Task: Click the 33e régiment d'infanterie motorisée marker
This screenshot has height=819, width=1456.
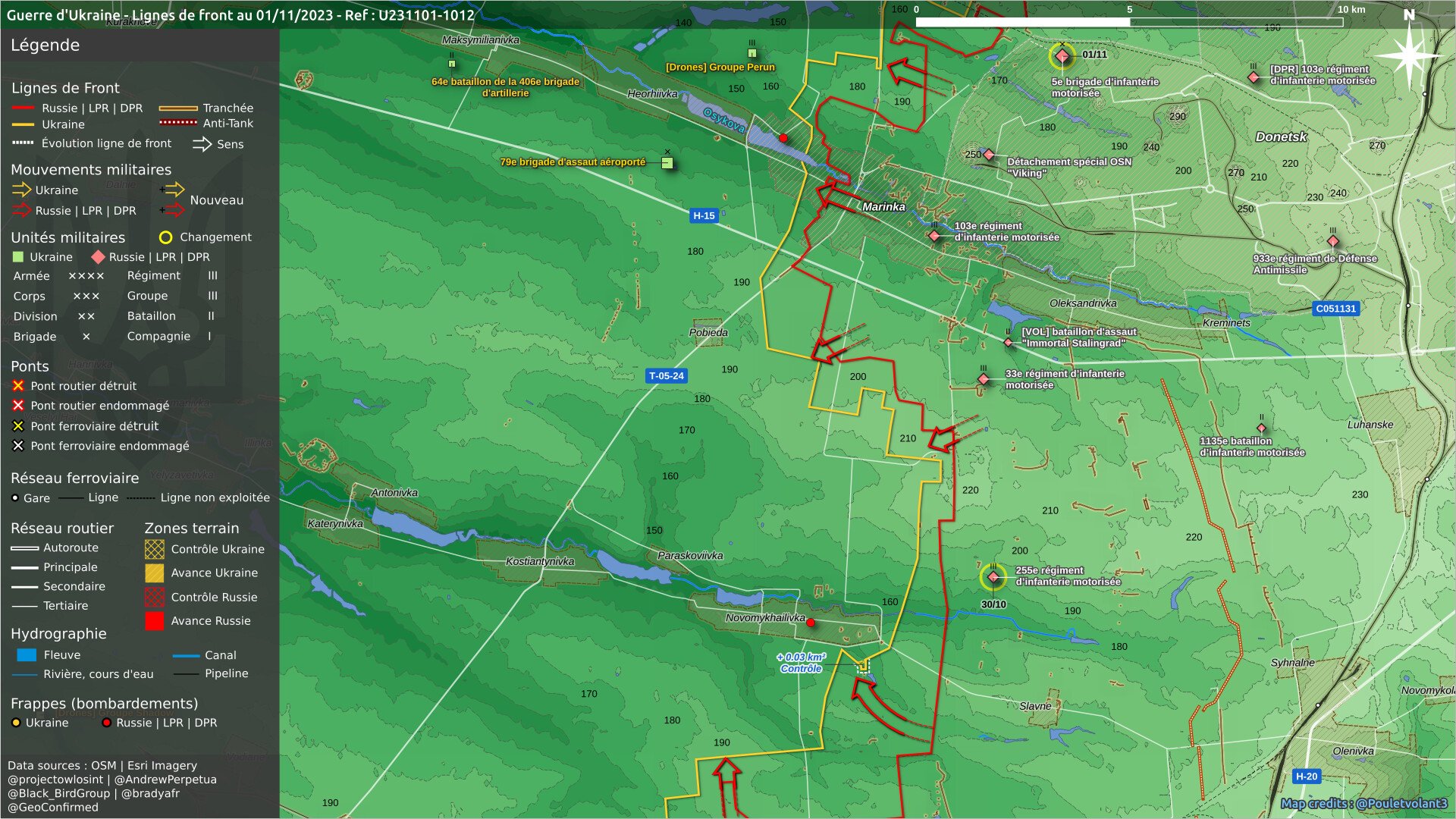Action: [x=983, y=379]
